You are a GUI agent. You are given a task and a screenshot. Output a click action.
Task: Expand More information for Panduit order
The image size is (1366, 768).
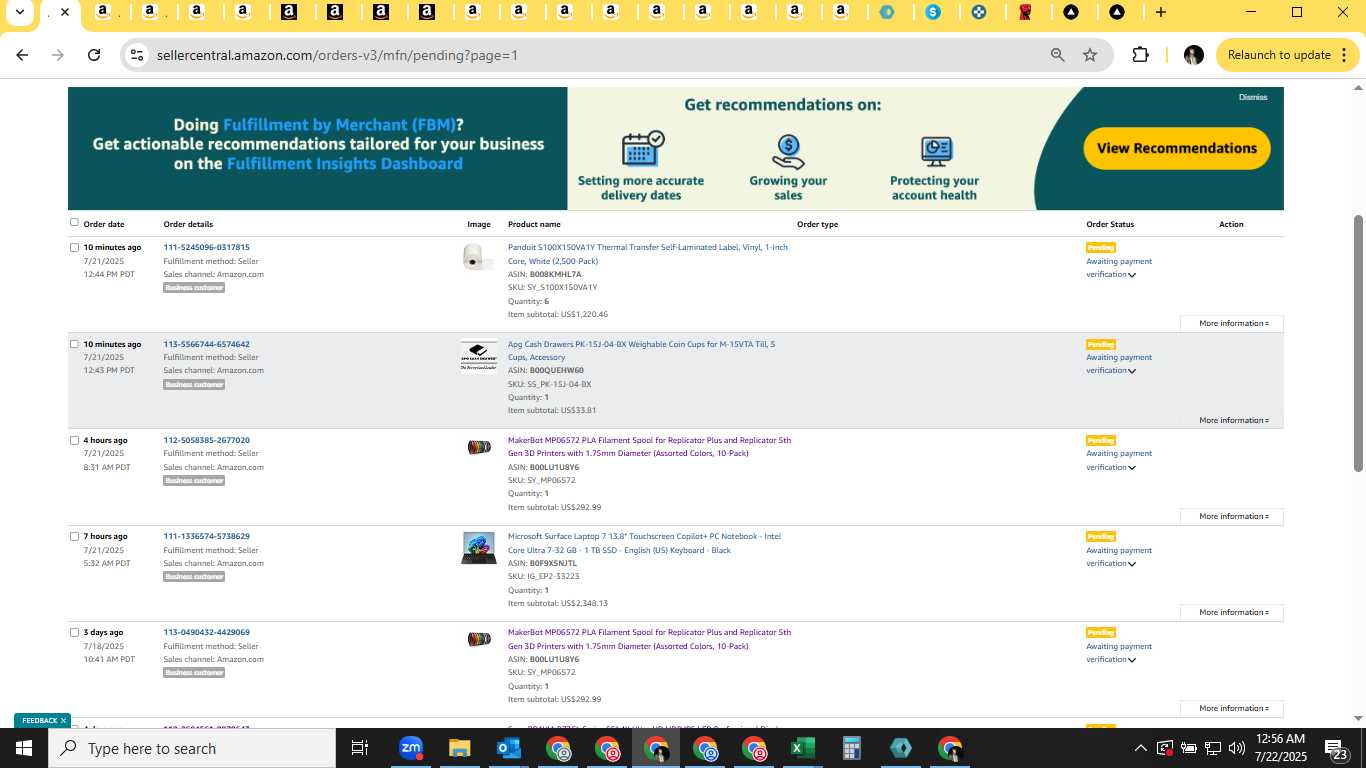[x=1231, y=323]
